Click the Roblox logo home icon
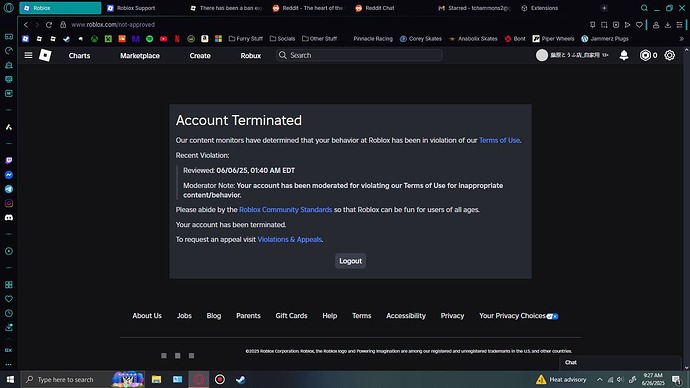The height and width of the screenshot is (388, 690). tap(45, 55)
